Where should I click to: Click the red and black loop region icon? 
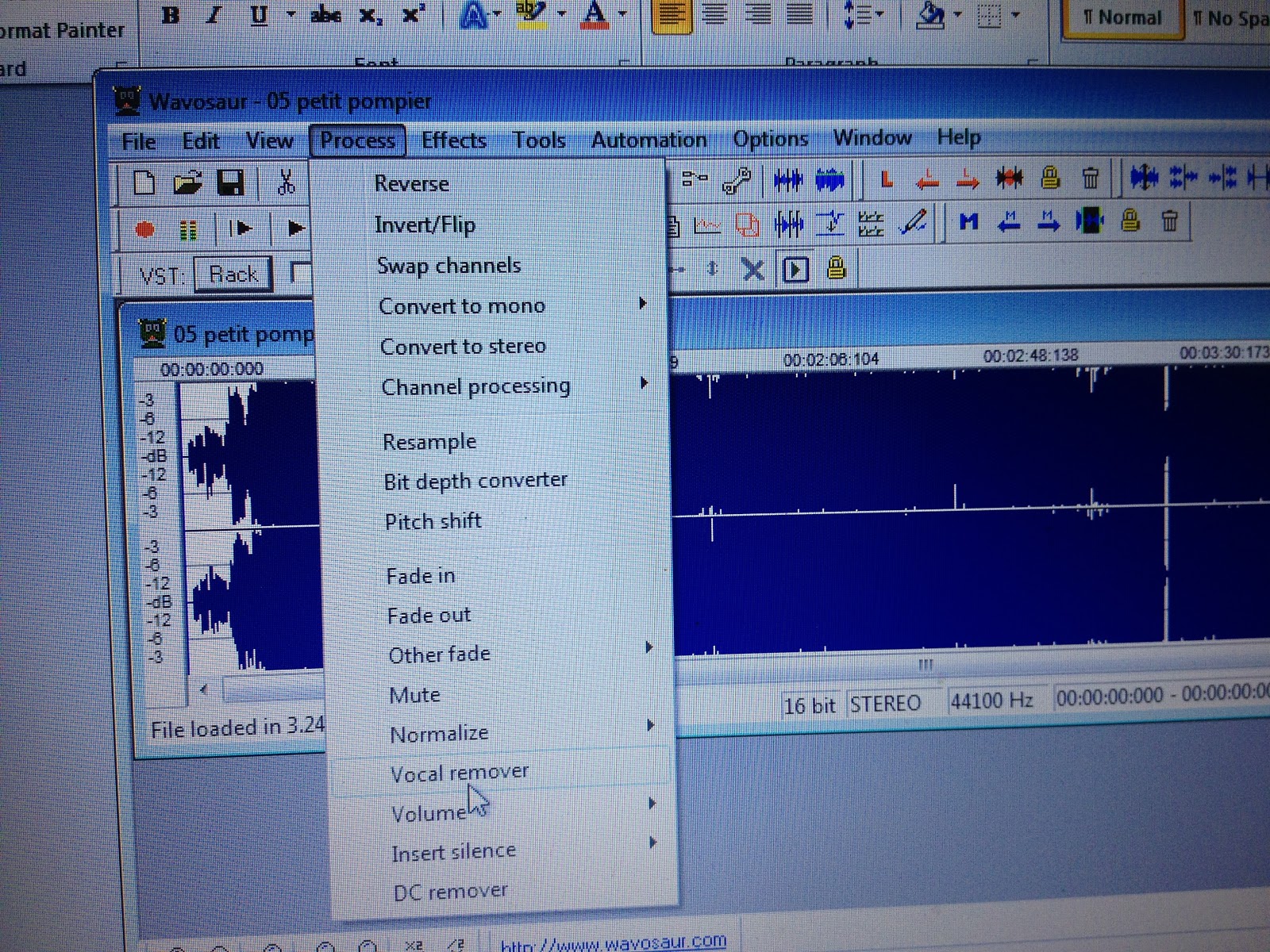(1010, 178)
